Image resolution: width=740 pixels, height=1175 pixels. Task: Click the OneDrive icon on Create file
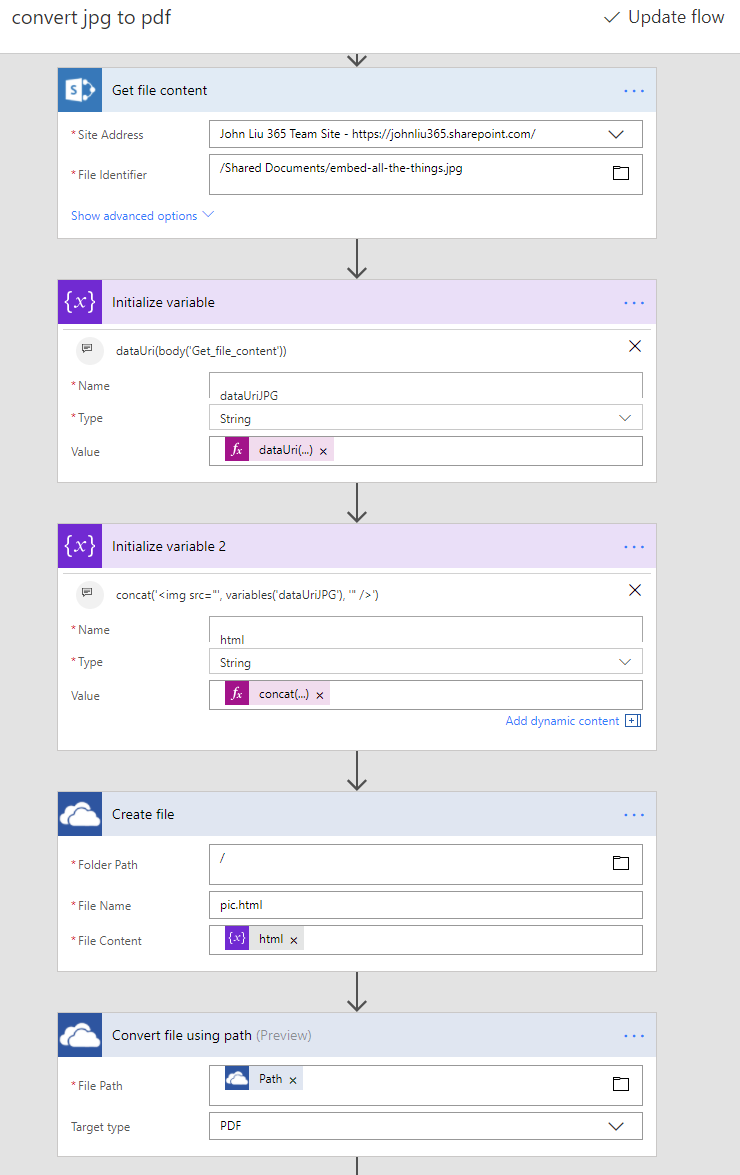80,814
